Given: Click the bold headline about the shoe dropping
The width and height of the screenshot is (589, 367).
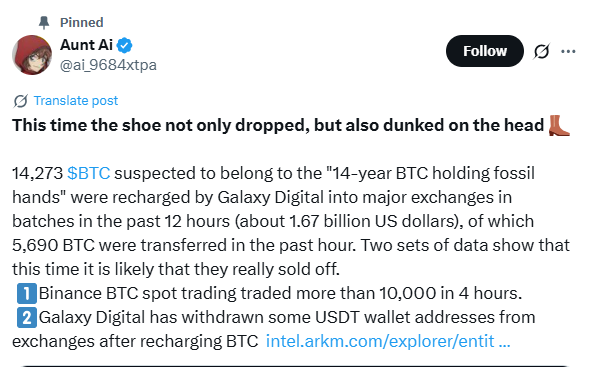Looking at the screenshot, I should pyautogui.click(x=291, y=125).
